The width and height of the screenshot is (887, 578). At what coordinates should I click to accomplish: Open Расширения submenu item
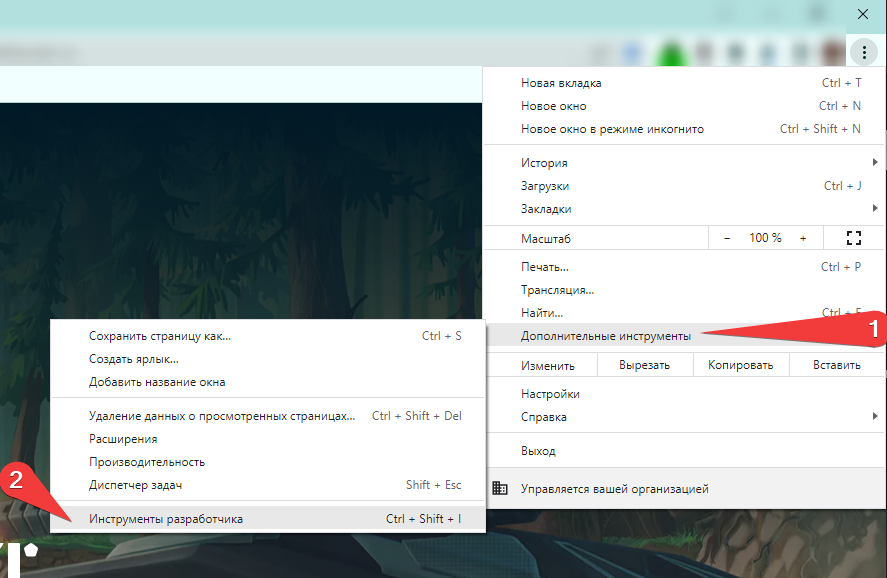click(x=268, y=439)
